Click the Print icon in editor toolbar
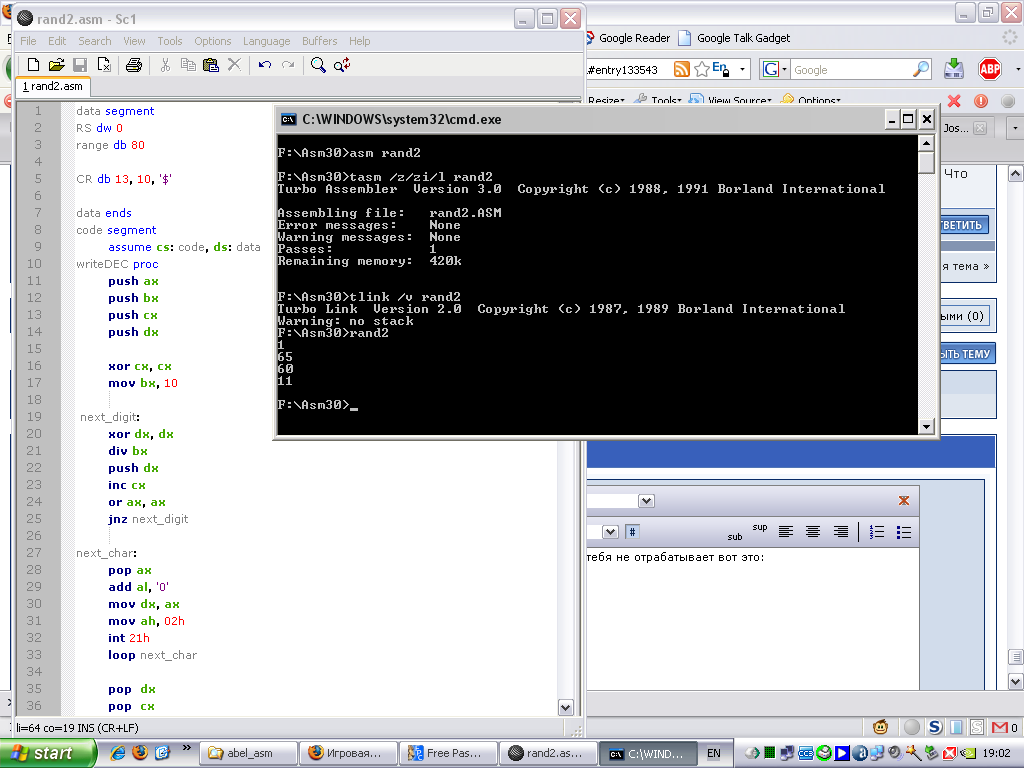This screenshot has width=1024, height=768. coord(133,65)
